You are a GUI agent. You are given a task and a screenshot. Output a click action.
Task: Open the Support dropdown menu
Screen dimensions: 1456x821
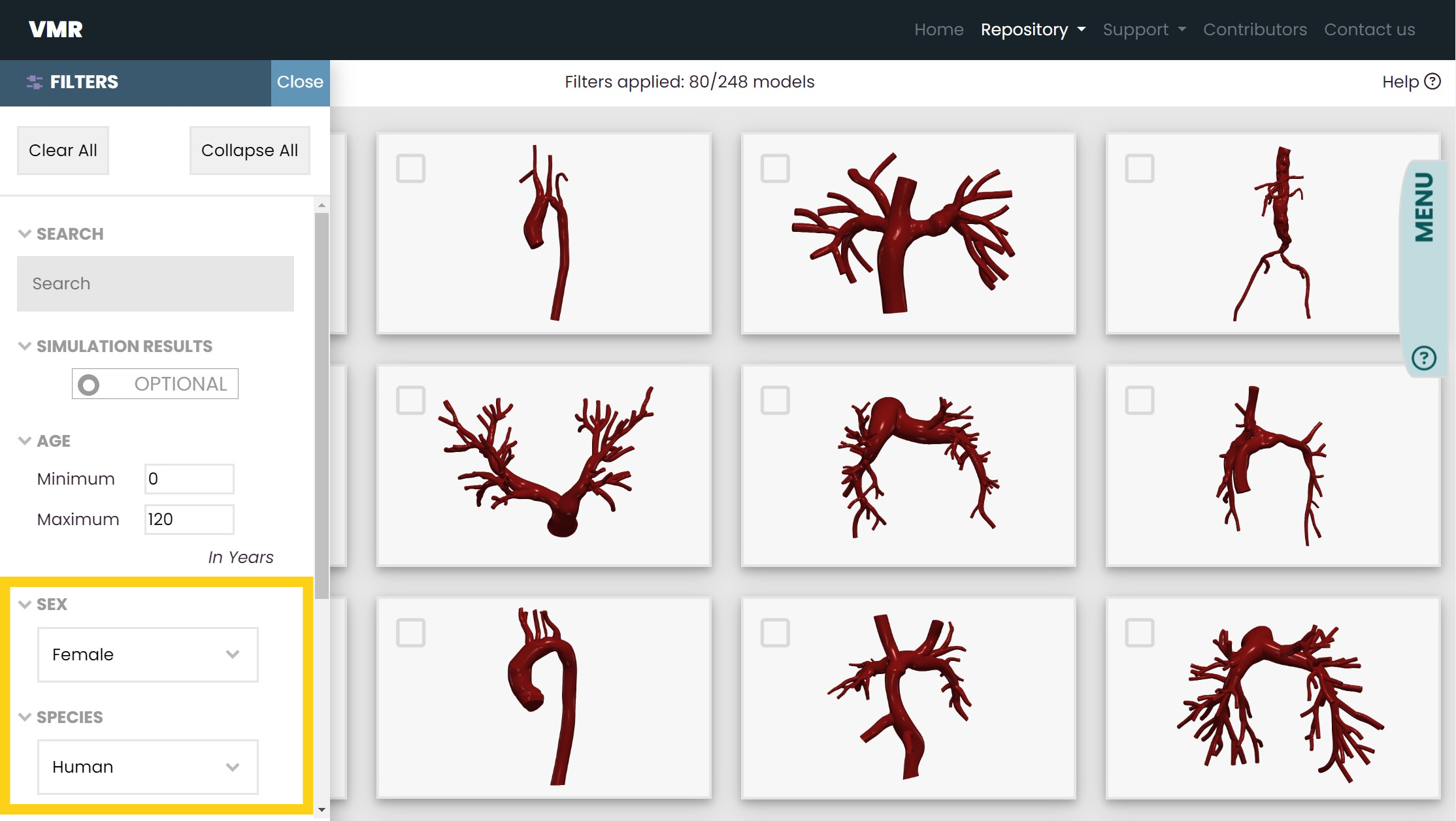pos(1144,29)
